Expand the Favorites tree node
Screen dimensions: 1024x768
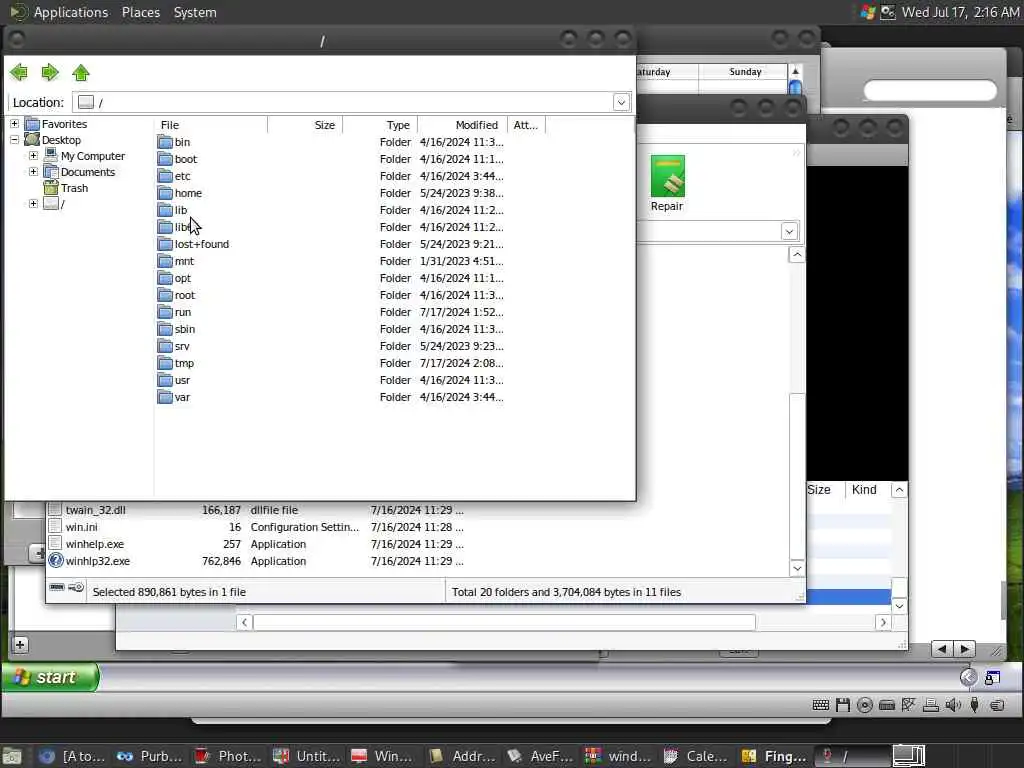(x=14, y=123)
